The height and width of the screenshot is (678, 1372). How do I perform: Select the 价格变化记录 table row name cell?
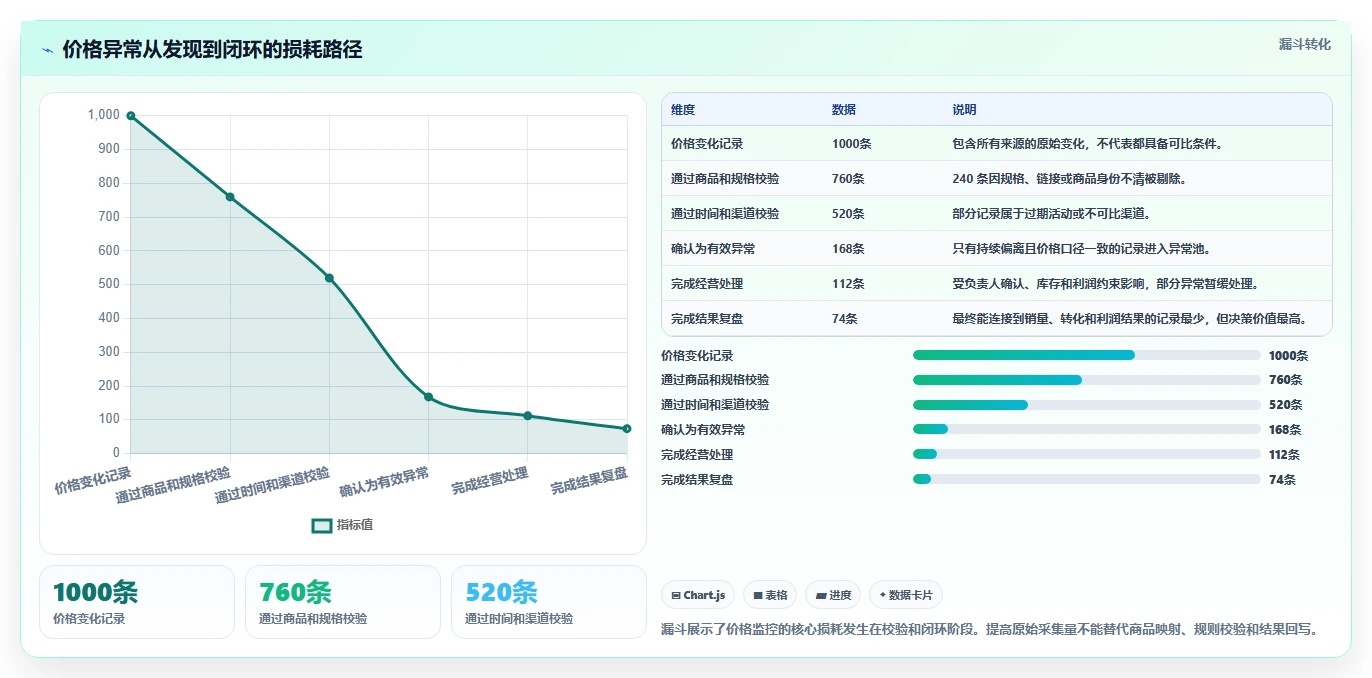(x=707, y=144)
